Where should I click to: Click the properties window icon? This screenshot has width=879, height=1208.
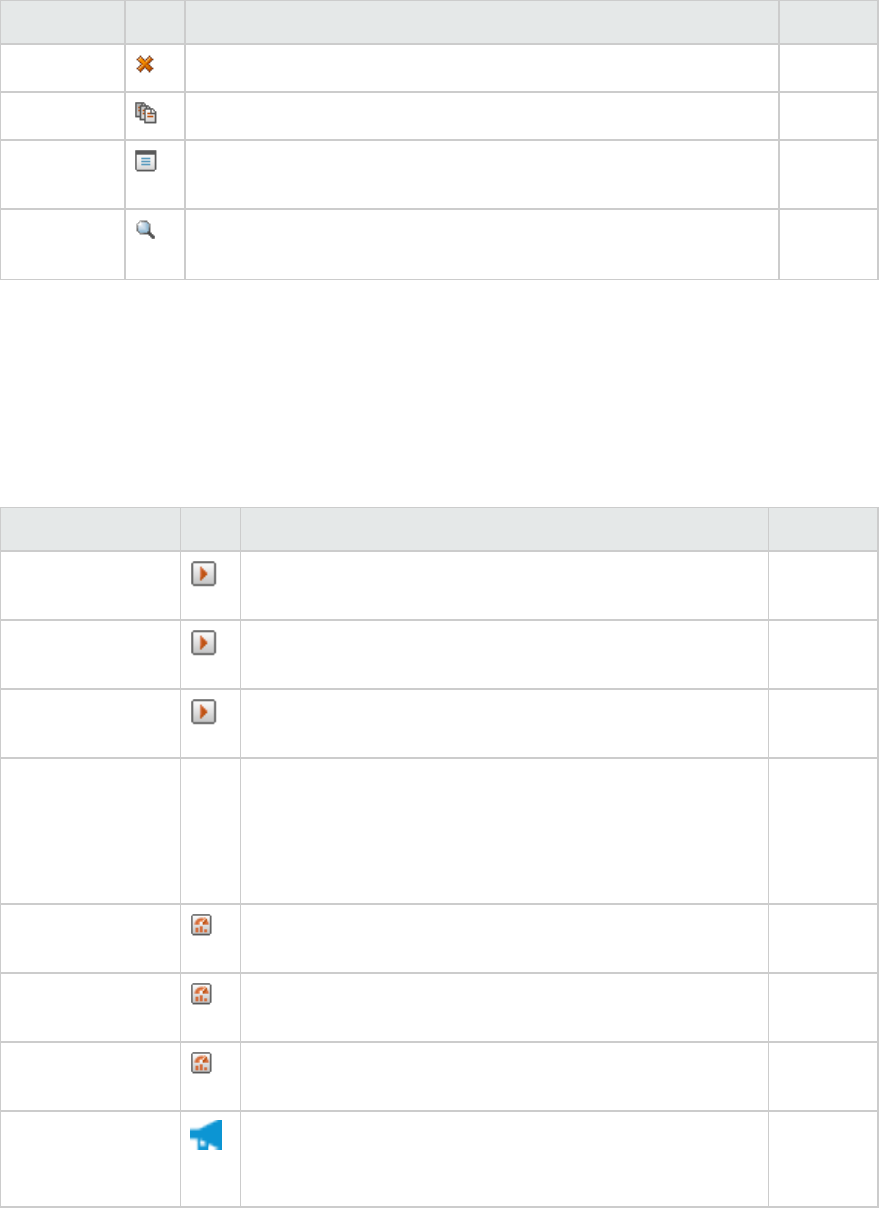[146, 160]
